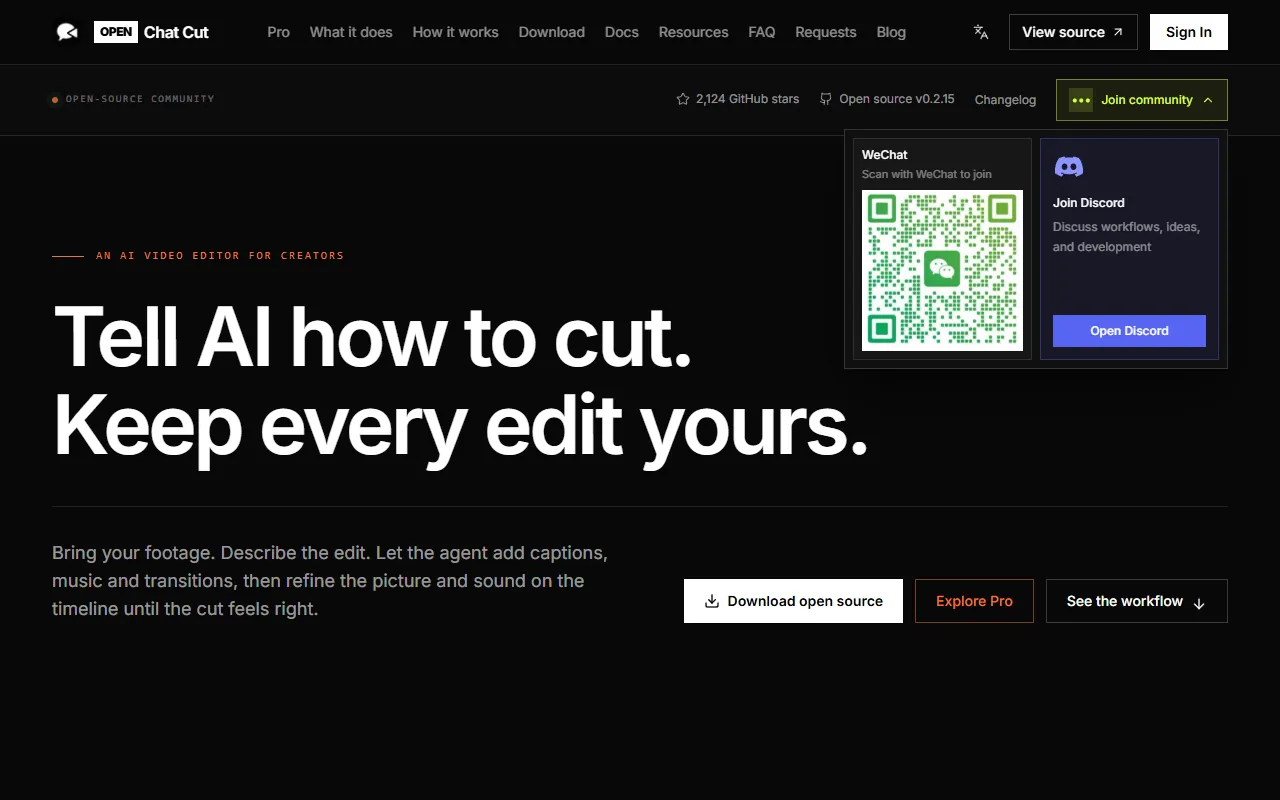Image resolution: width=1280 pixels, height=800 pixels.
Task: Collapse the Join community dropdown chevron
Action: [x=1208, y=100]
